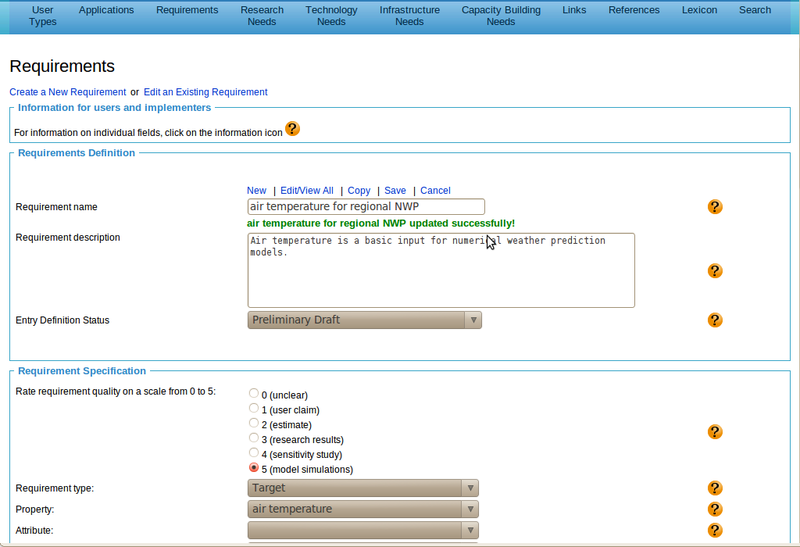Image resolution: width=800 pixels, height=547 pixels.
Task: Open the Property dropdown showing air temperature
Action: tap(364, 509)
